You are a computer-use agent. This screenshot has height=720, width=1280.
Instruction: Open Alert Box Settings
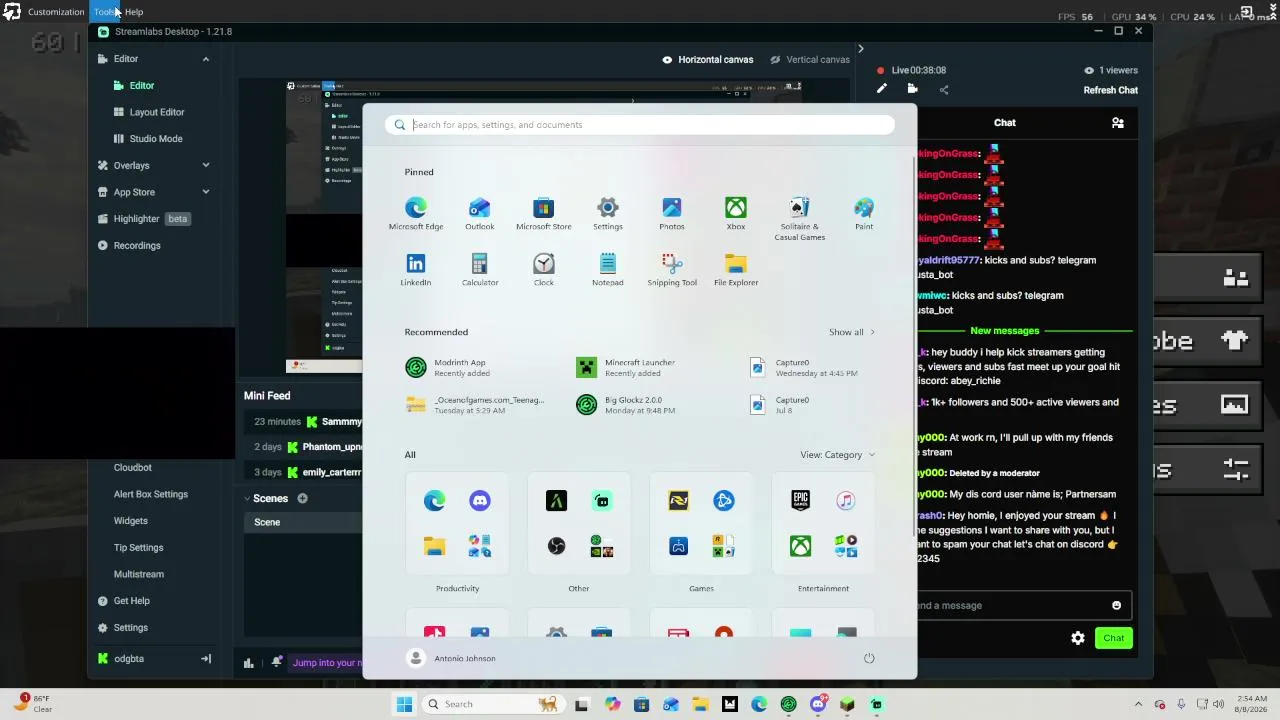coord(151,494)
